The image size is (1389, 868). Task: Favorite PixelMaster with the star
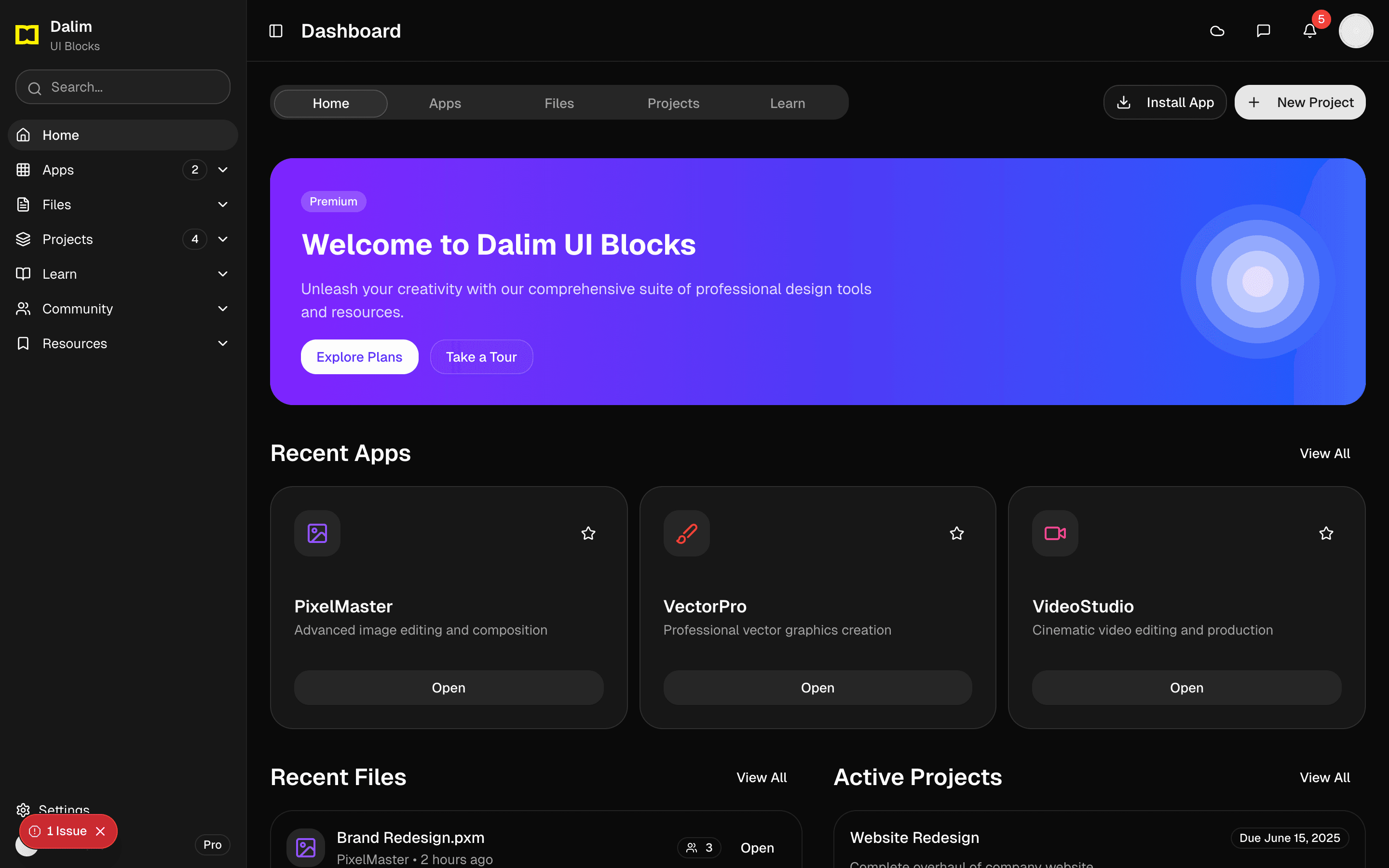(x=588, y=533)
